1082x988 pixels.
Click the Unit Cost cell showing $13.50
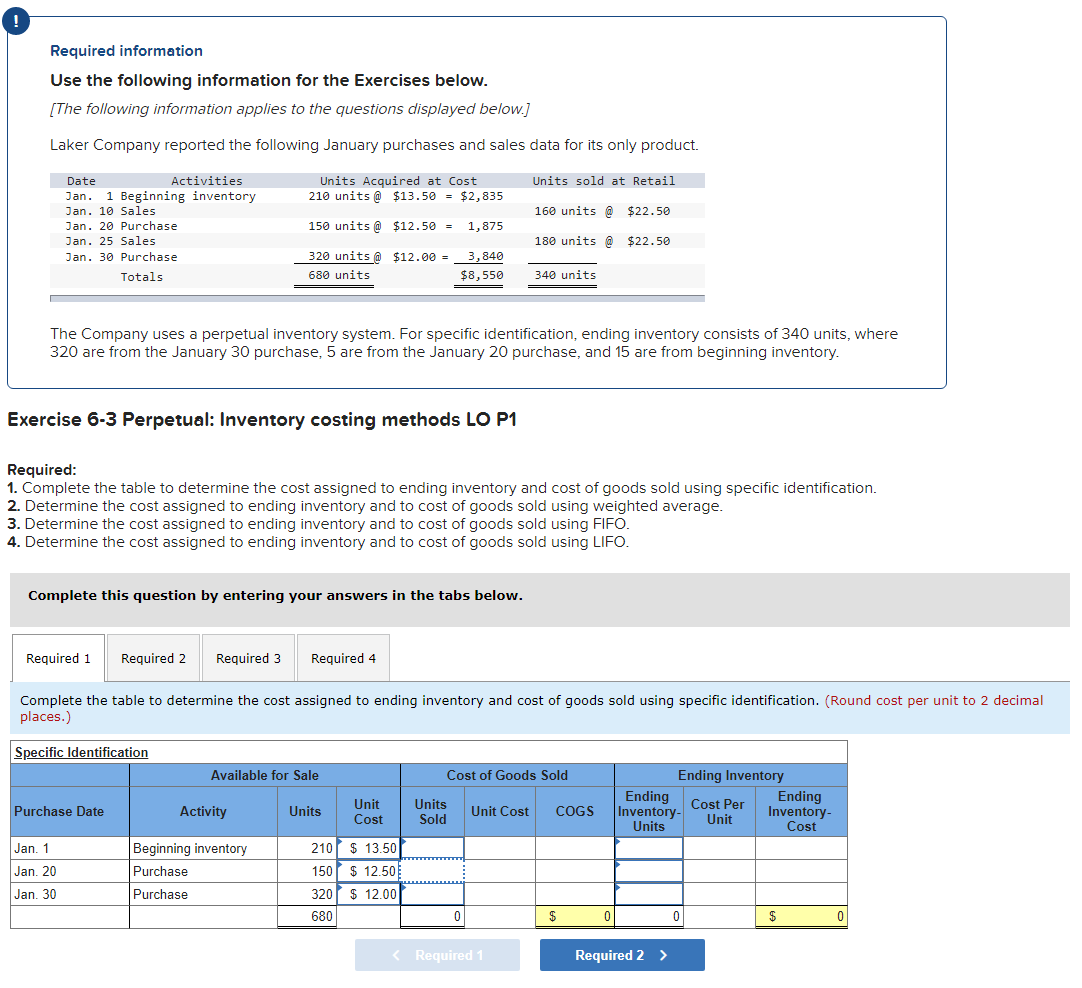pos(368,848)
